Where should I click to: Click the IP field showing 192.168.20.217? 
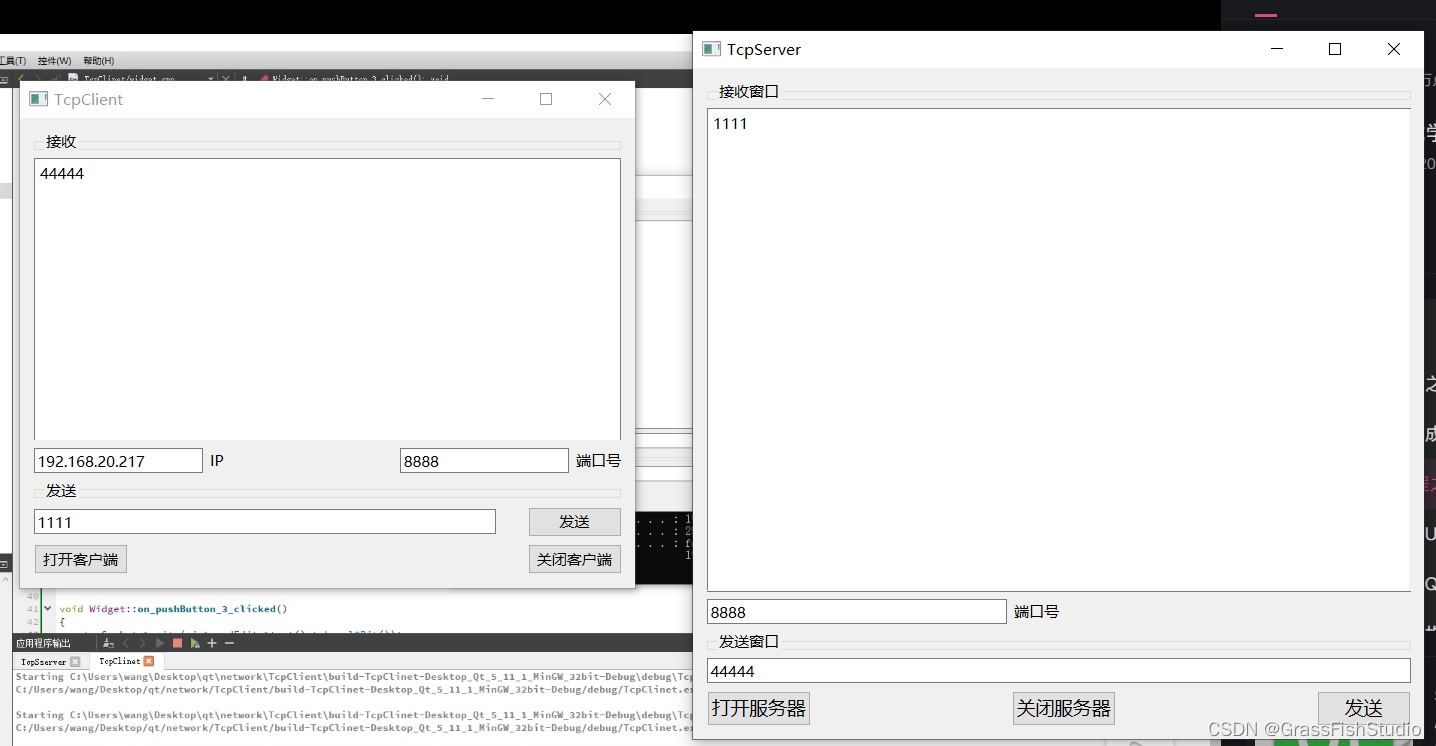tap(118, 461)
